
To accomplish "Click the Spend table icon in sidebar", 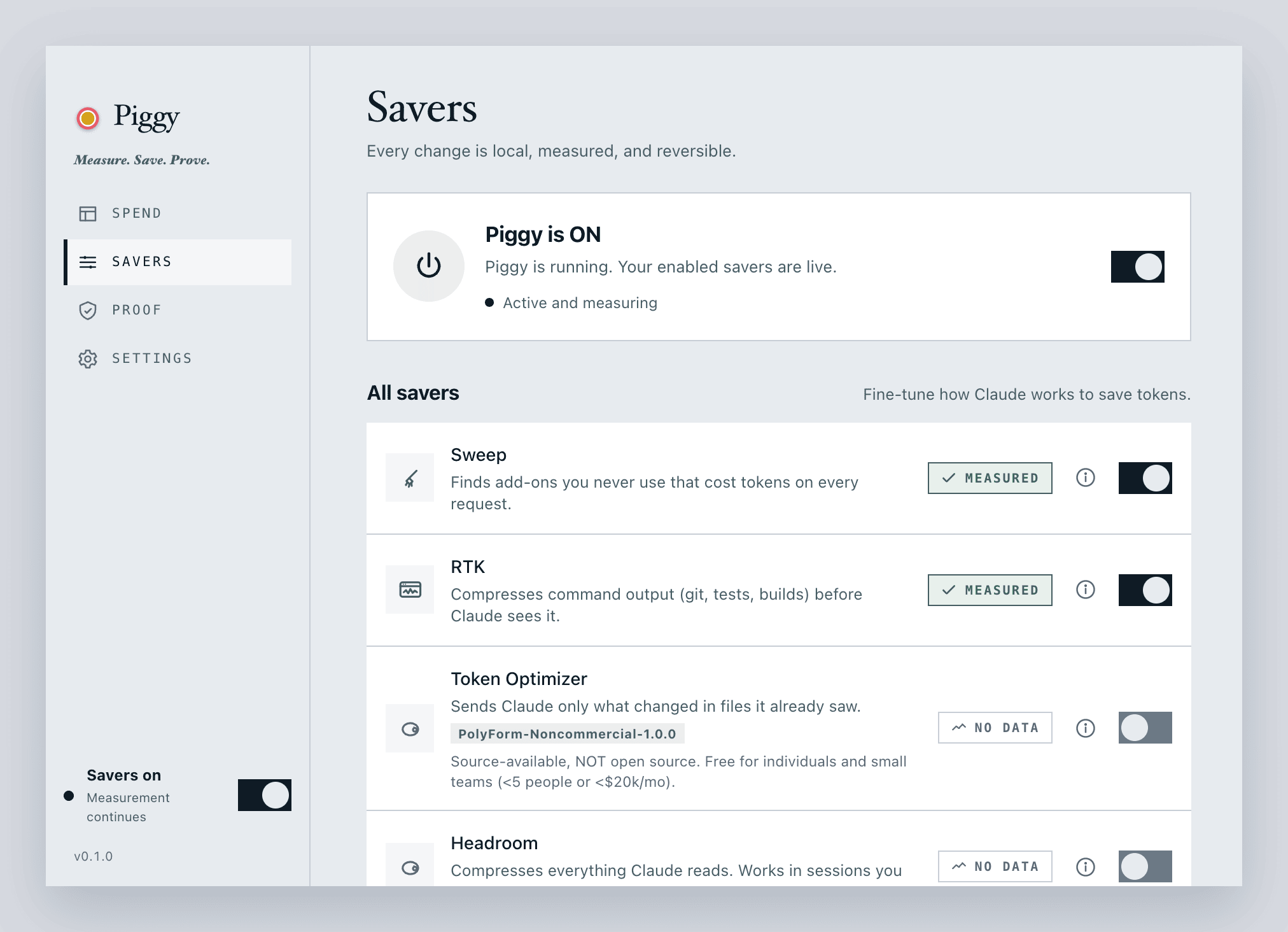I will point(88,213).
